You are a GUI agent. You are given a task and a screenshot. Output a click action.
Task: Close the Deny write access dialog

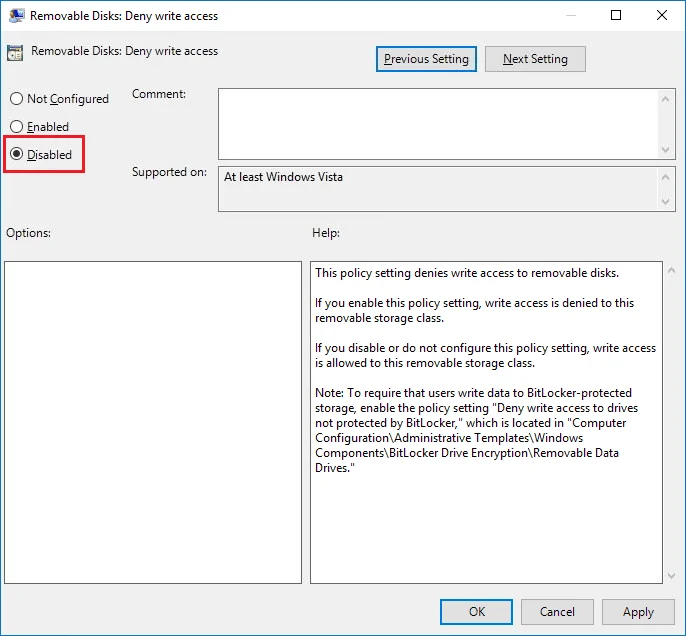pos(662,15)
